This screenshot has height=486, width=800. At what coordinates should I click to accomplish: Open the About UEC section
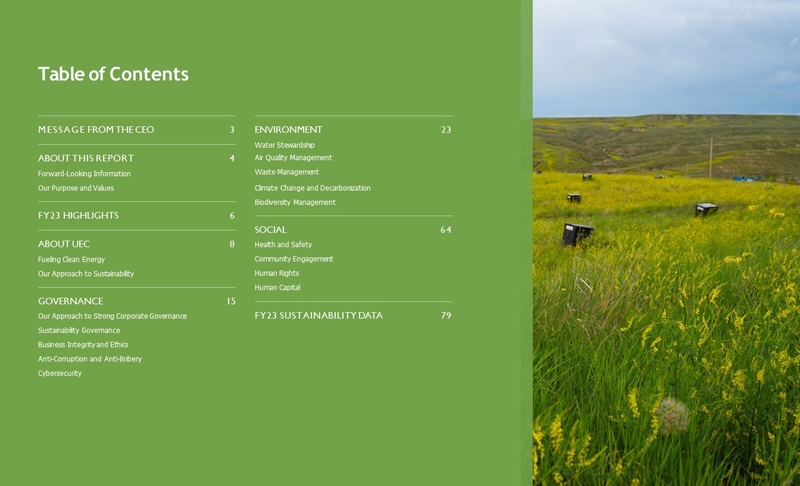pos(64,244)
